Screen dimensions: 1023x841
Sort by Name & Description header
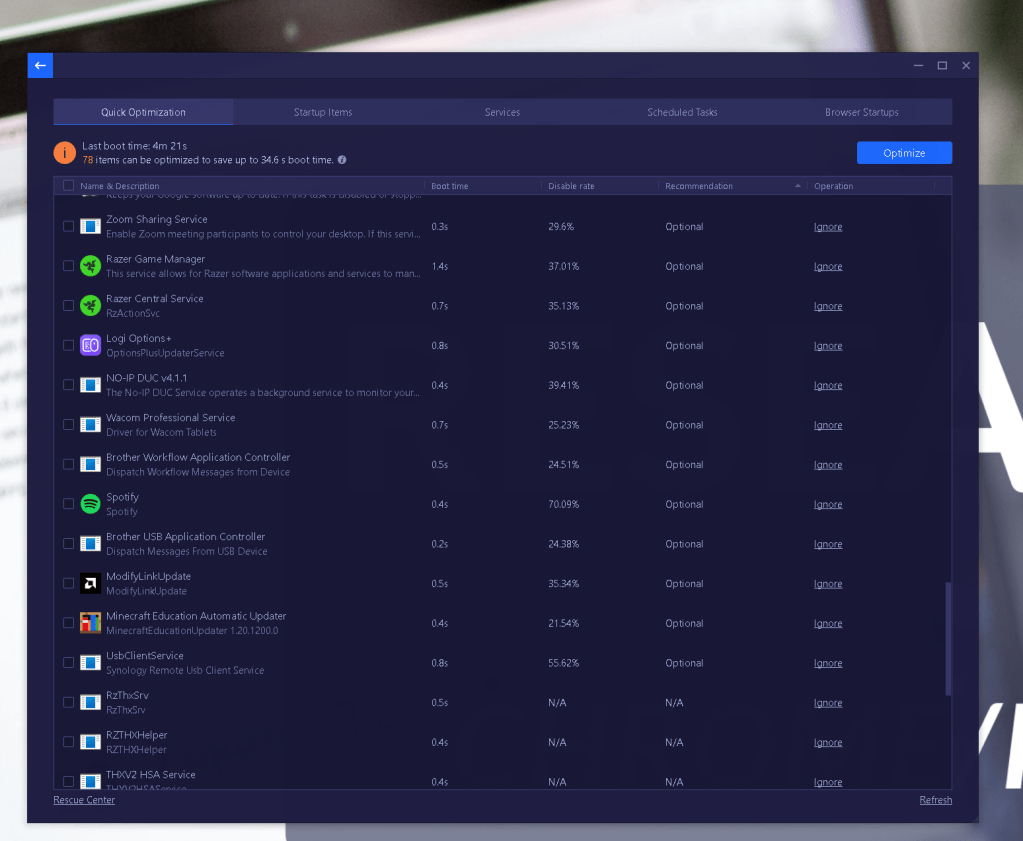coord(119,186)
